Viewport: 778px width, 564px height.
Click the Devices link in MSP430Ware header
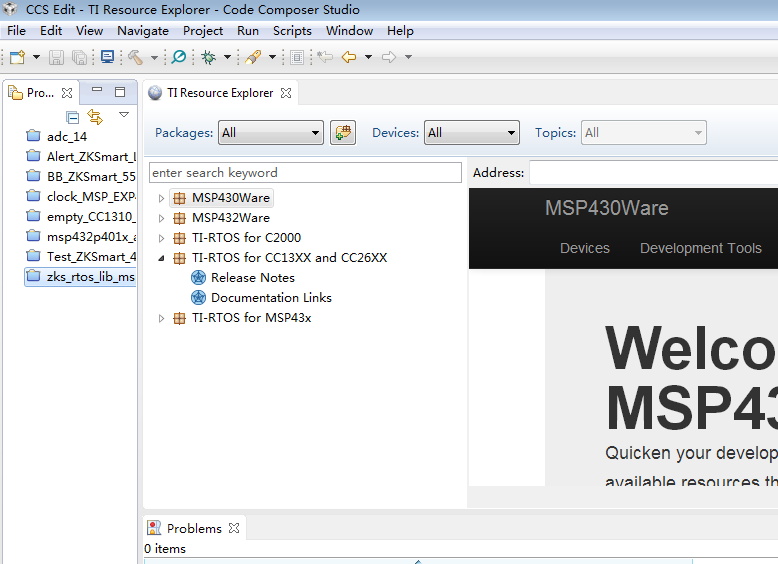pyautogui.click(x=584, y=248)
